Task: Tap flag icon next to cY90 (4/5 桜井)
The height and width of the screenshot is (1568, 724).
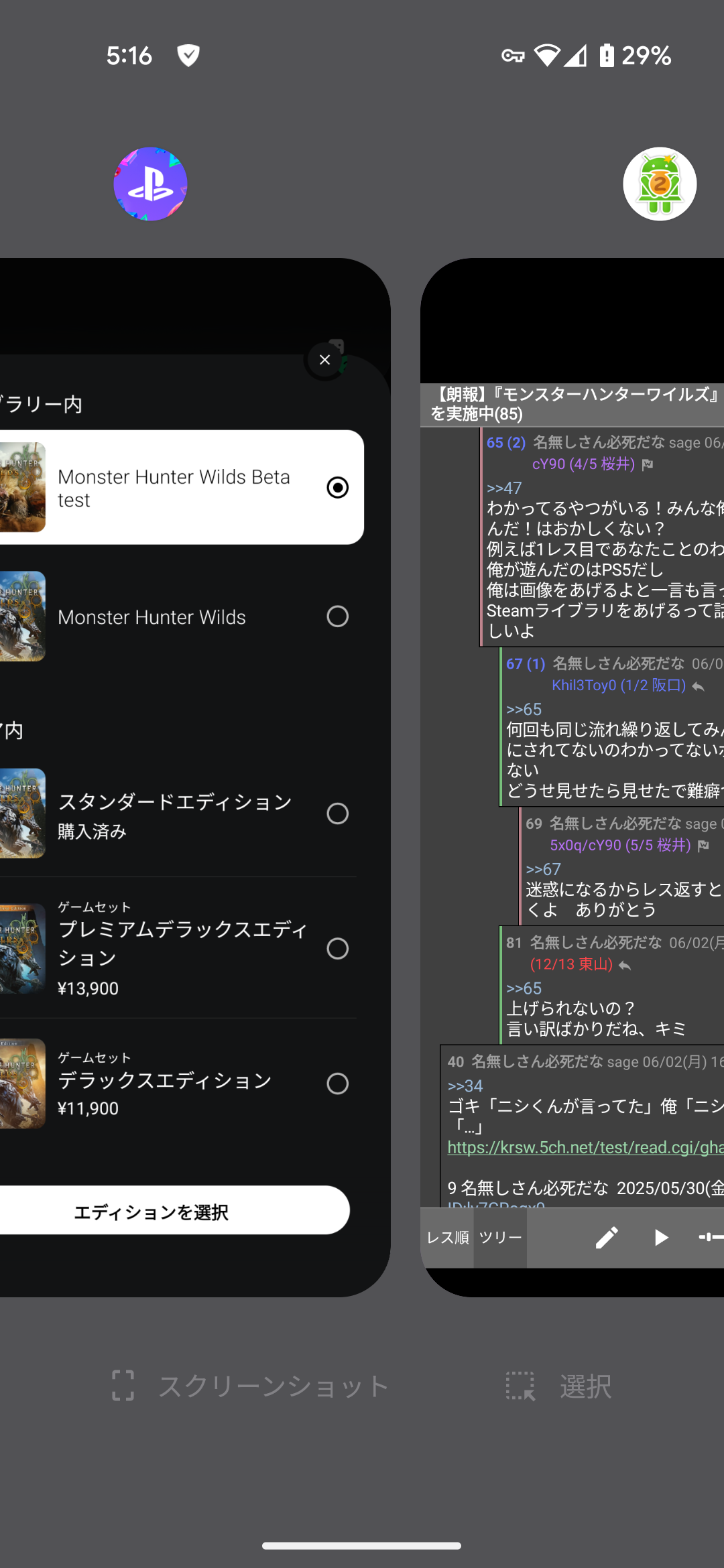Action: [648, 464]
